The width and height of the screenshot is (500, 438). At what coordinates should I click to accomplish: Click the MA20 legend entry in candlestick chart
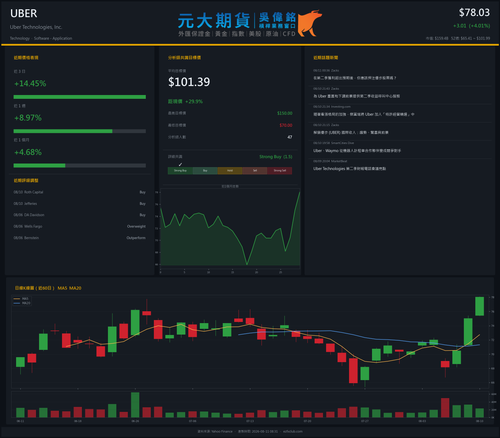(x=22, y=303)
